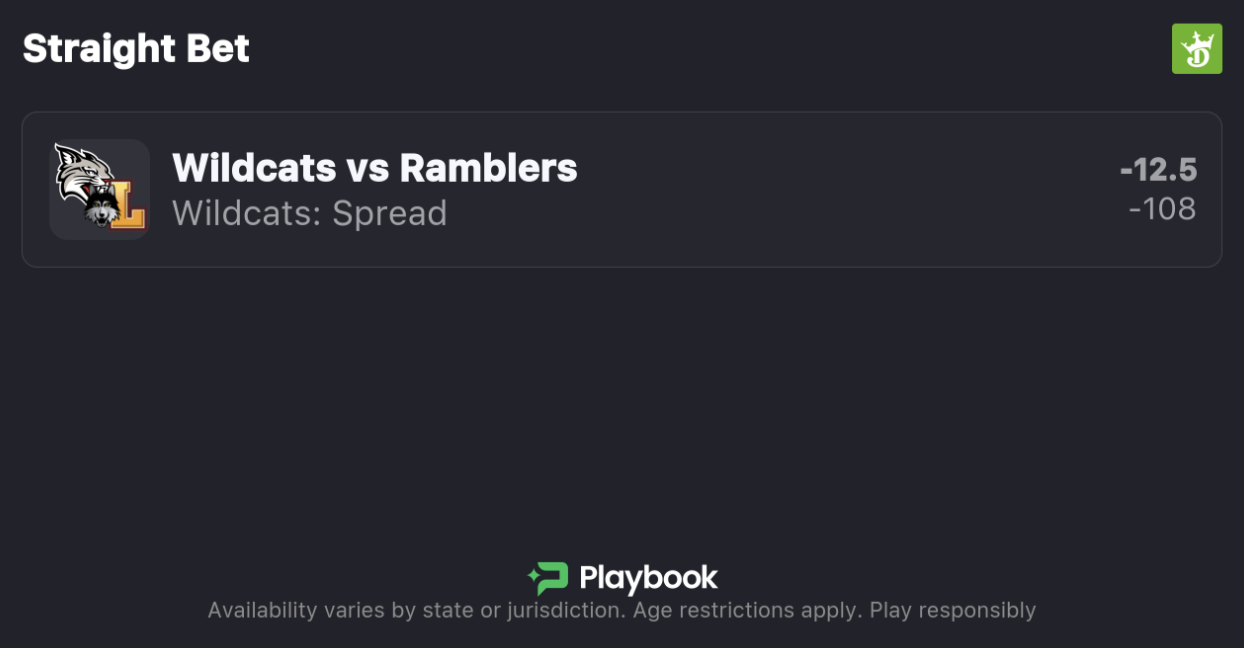Click the word Wildcats in matchup title
Viewport: 1244px width, 648px height.
pyautogui.click(x=254, y=168)
